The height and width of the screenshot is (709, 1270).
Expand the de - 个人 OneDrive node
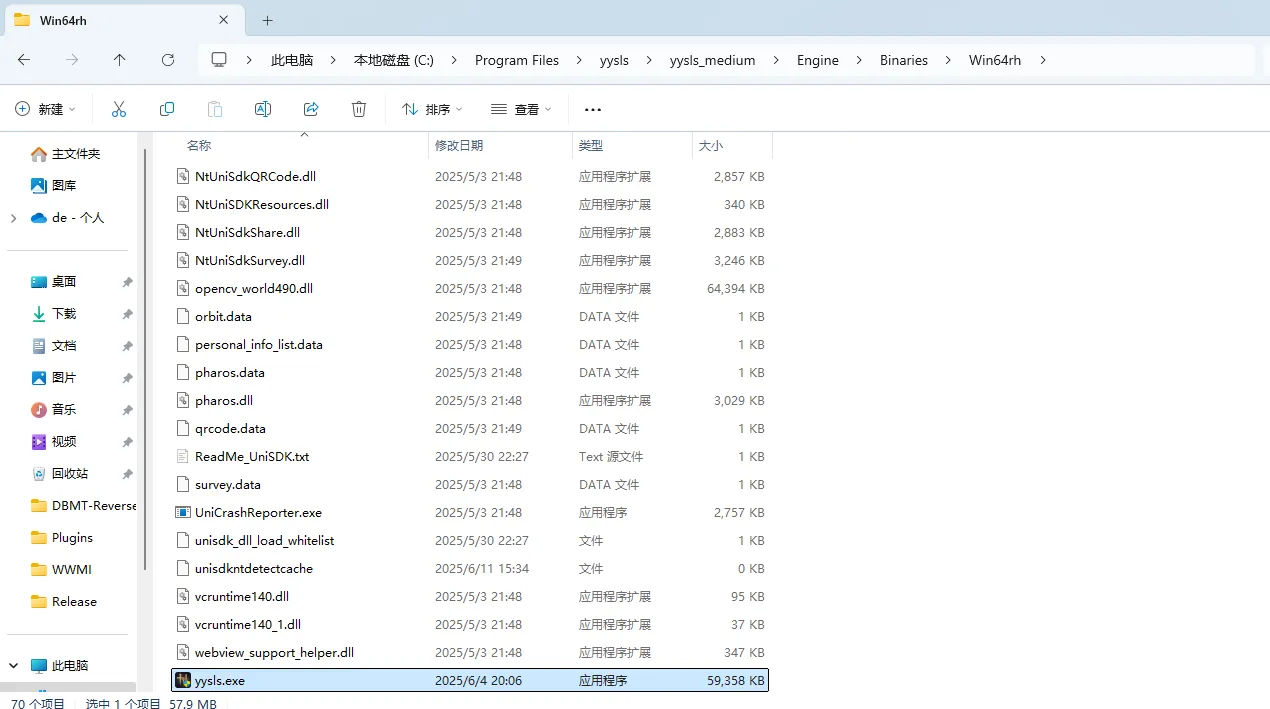(x=13, y=218)
